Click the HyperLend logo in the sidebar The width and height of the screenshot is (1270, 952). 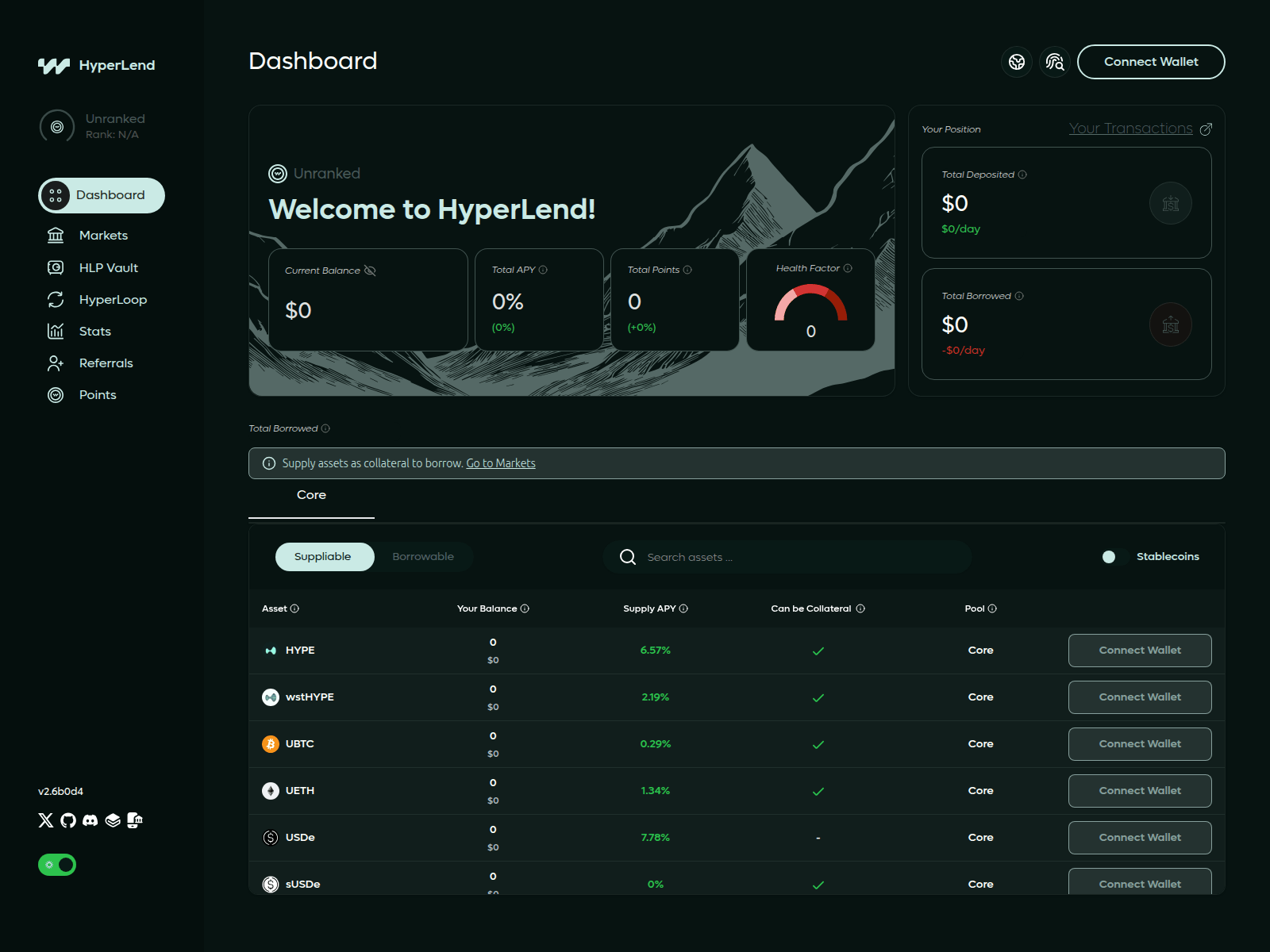pyautogui.click(x=97, y=65)
